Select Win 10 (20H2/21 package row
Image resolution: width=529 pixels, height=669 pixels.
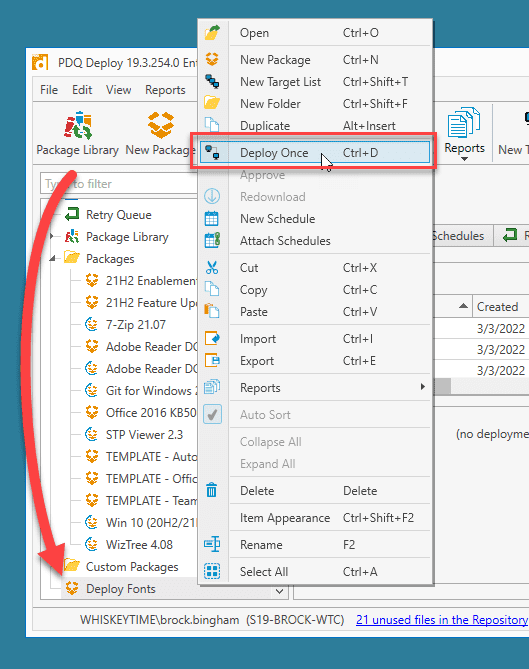[x=151, y=523]
